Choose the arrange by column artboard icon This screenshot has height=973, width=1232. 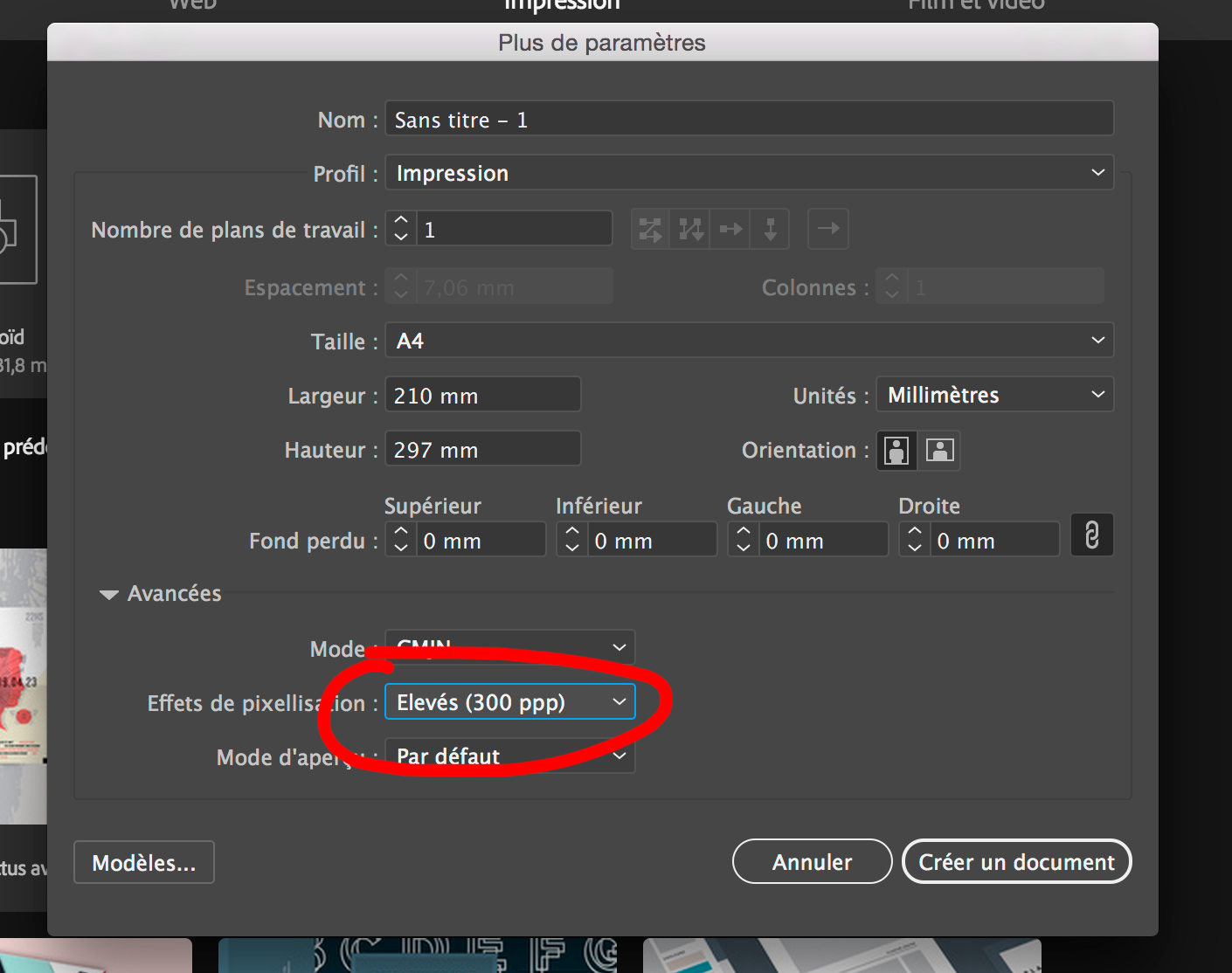[770, 230]
